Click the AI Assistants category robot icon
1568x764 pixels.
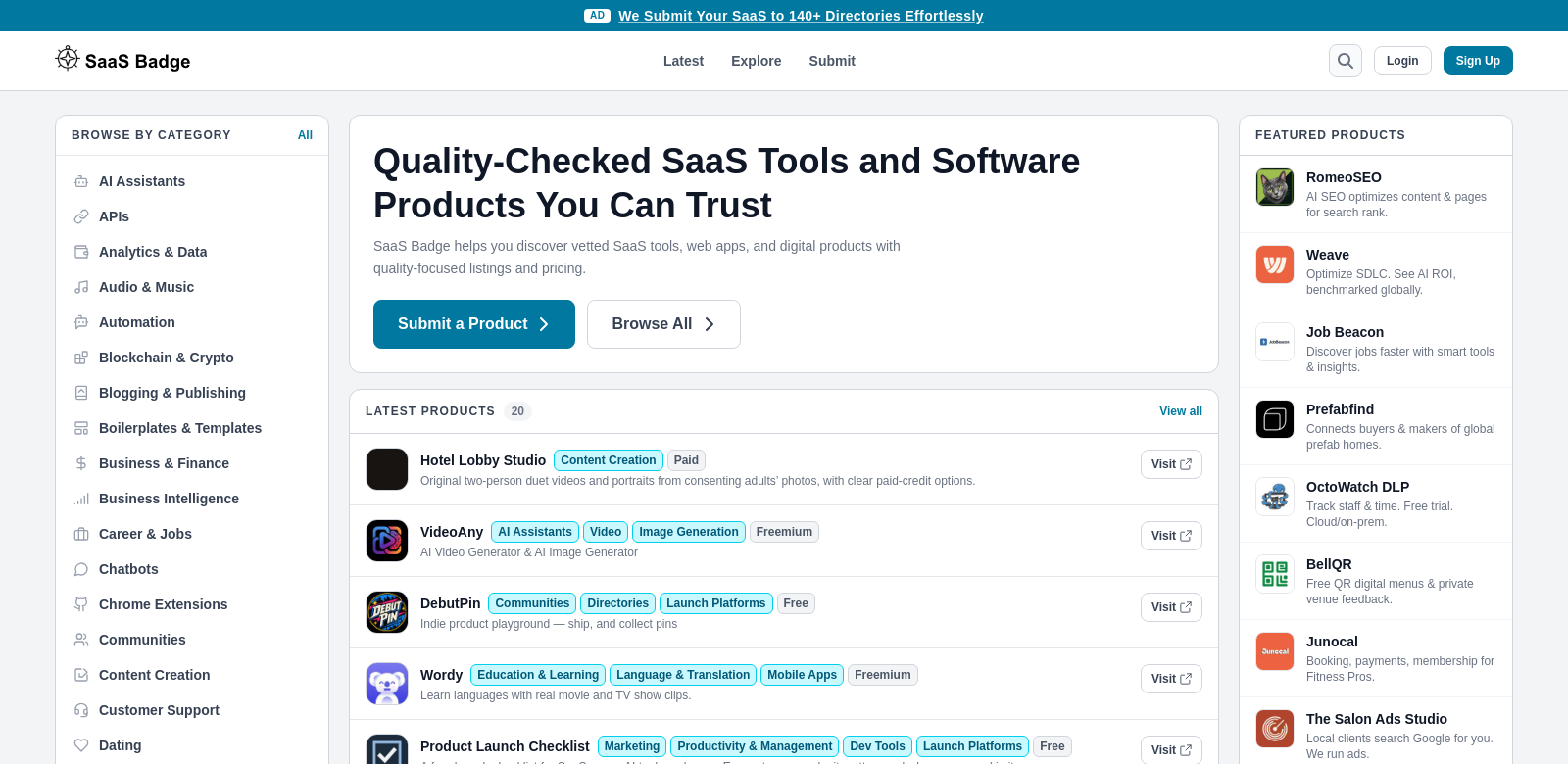pyautogui.click(x=81, y=181)
